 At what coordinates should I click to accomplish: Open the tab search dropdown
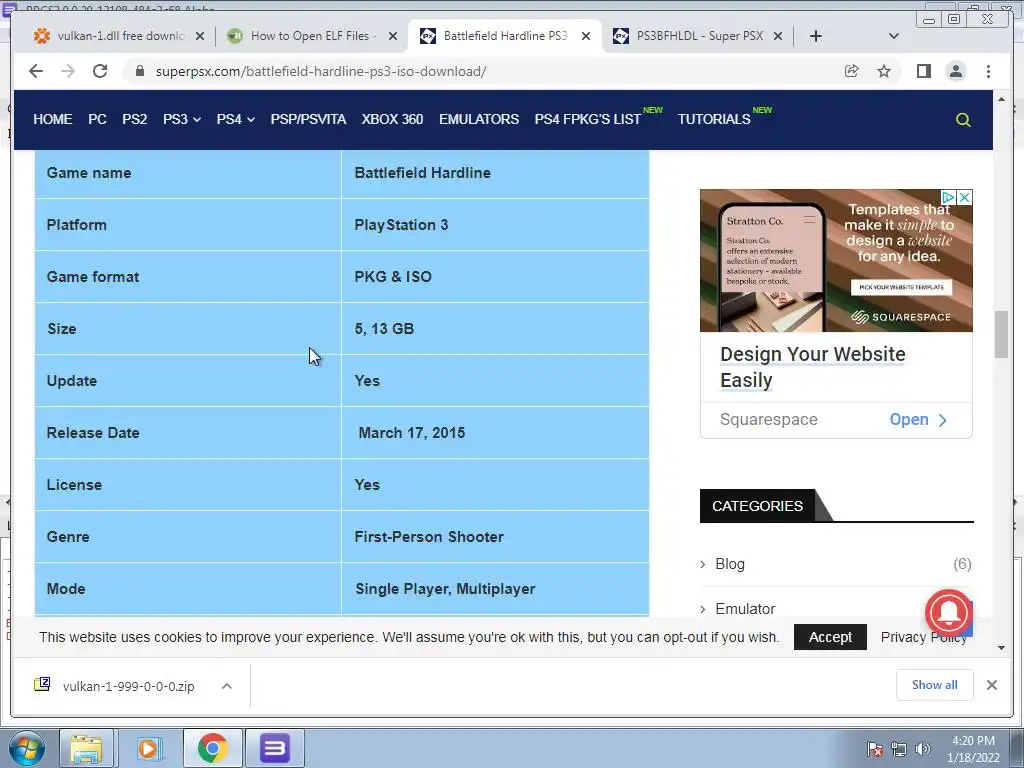tap(894, 36)
